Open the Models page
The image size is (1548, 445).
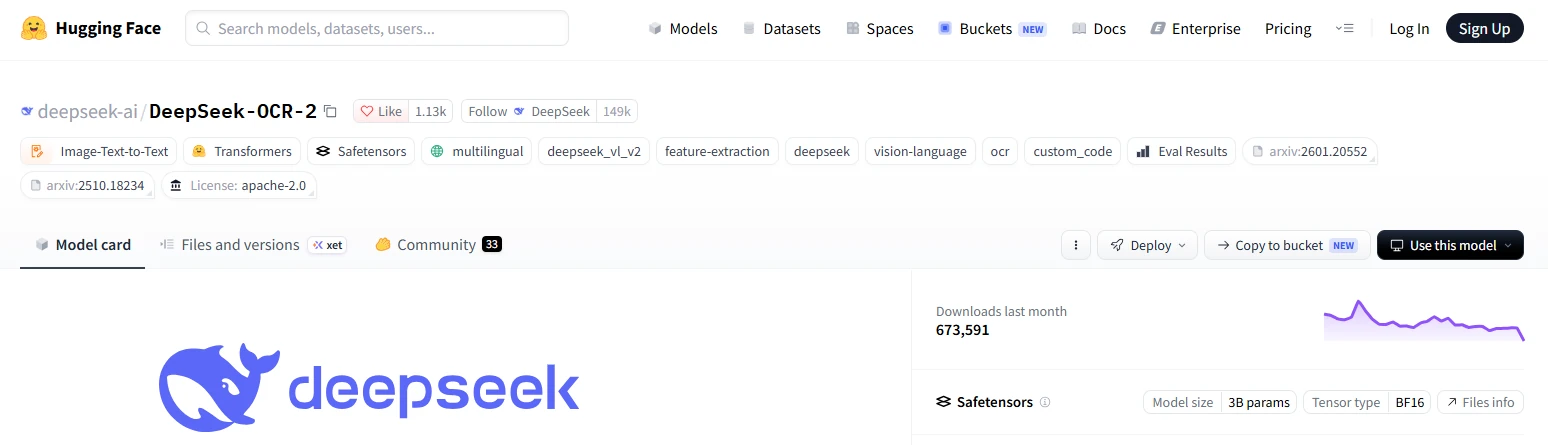(683, 29)
